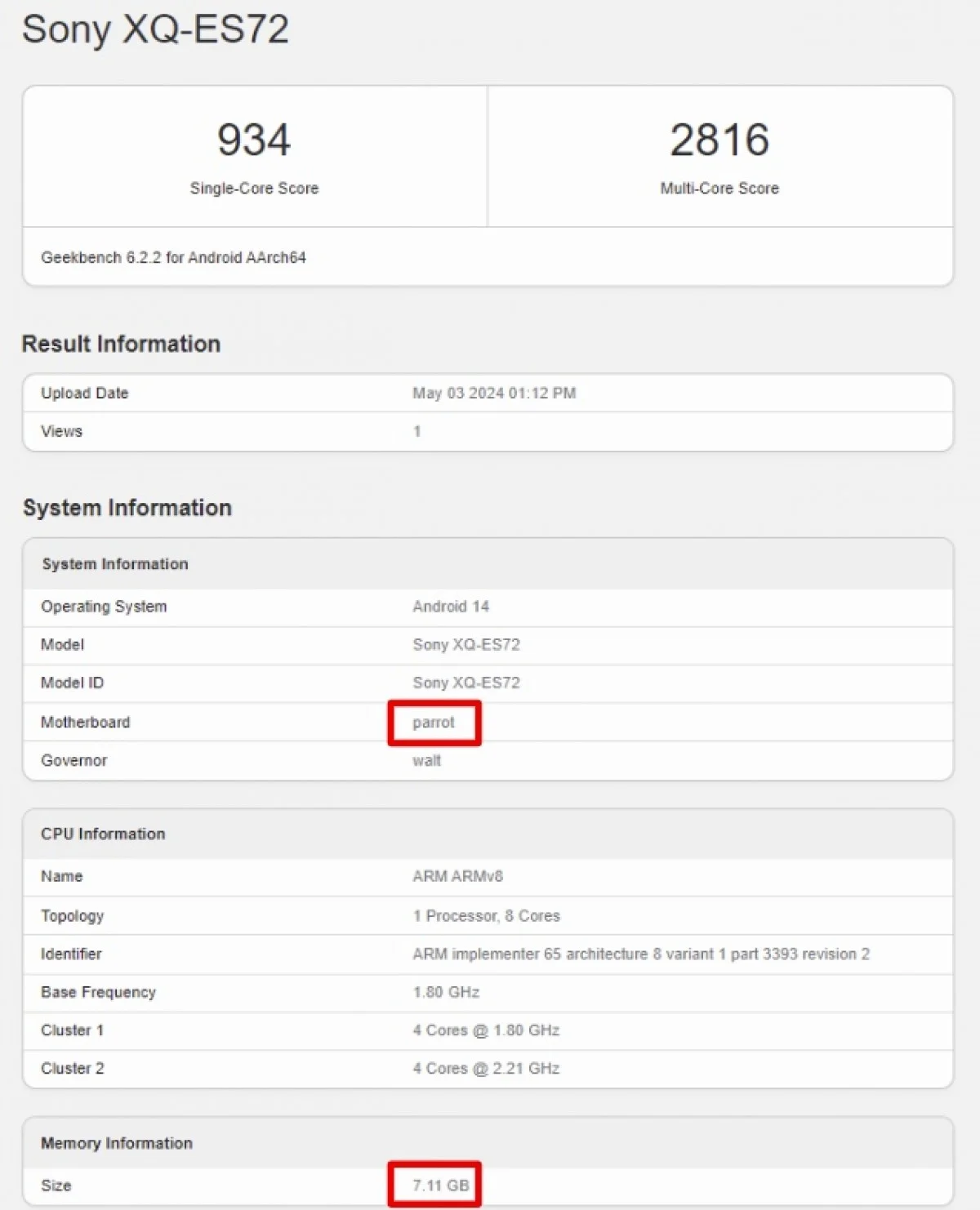
Task: Select the Model row showing Sony XQ-ES72
Action: pyautogui.click(x=465, y=645)
